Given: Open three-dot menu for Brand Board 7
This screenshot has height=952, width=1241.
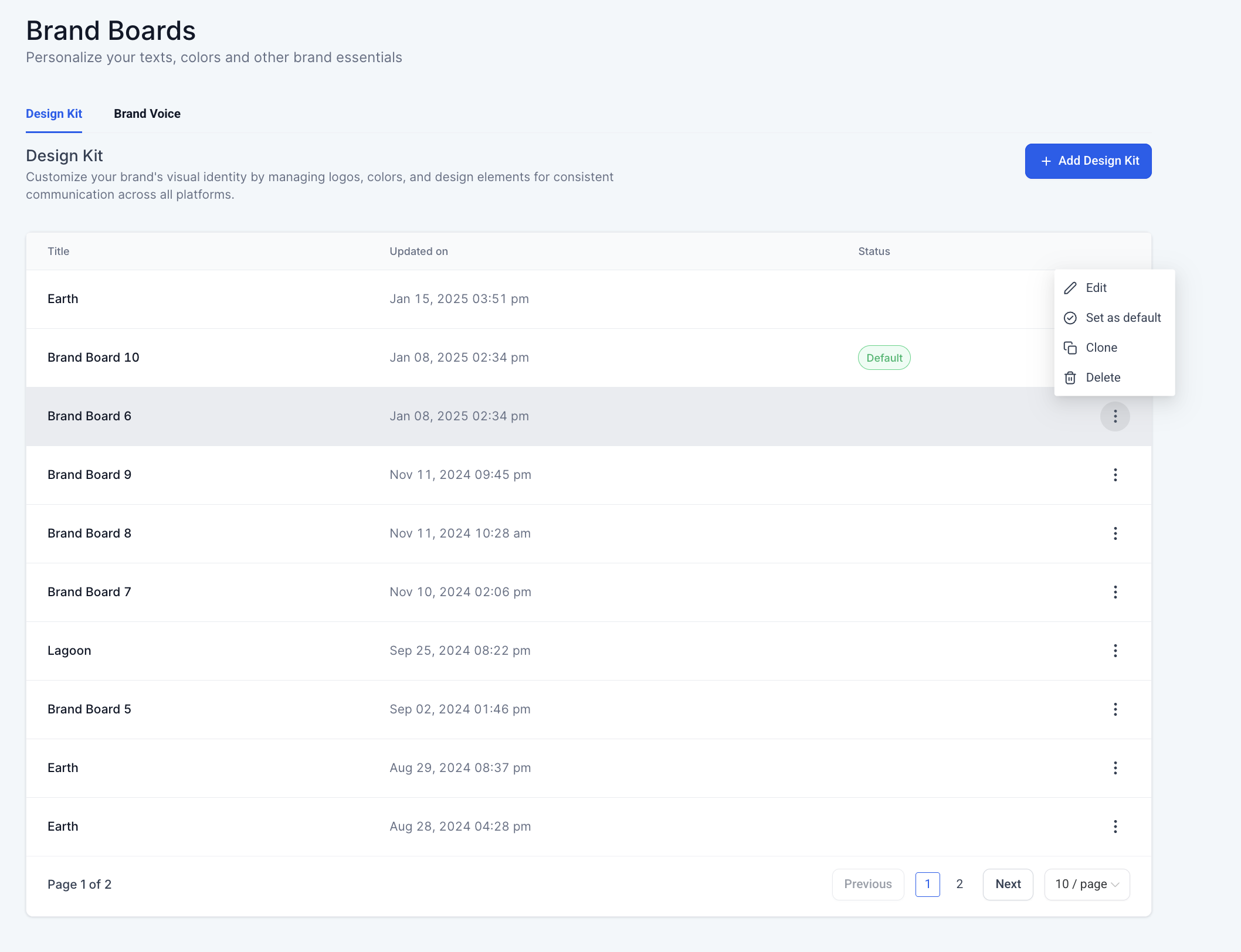Looking at the screenshot, I should [1115, 592].
